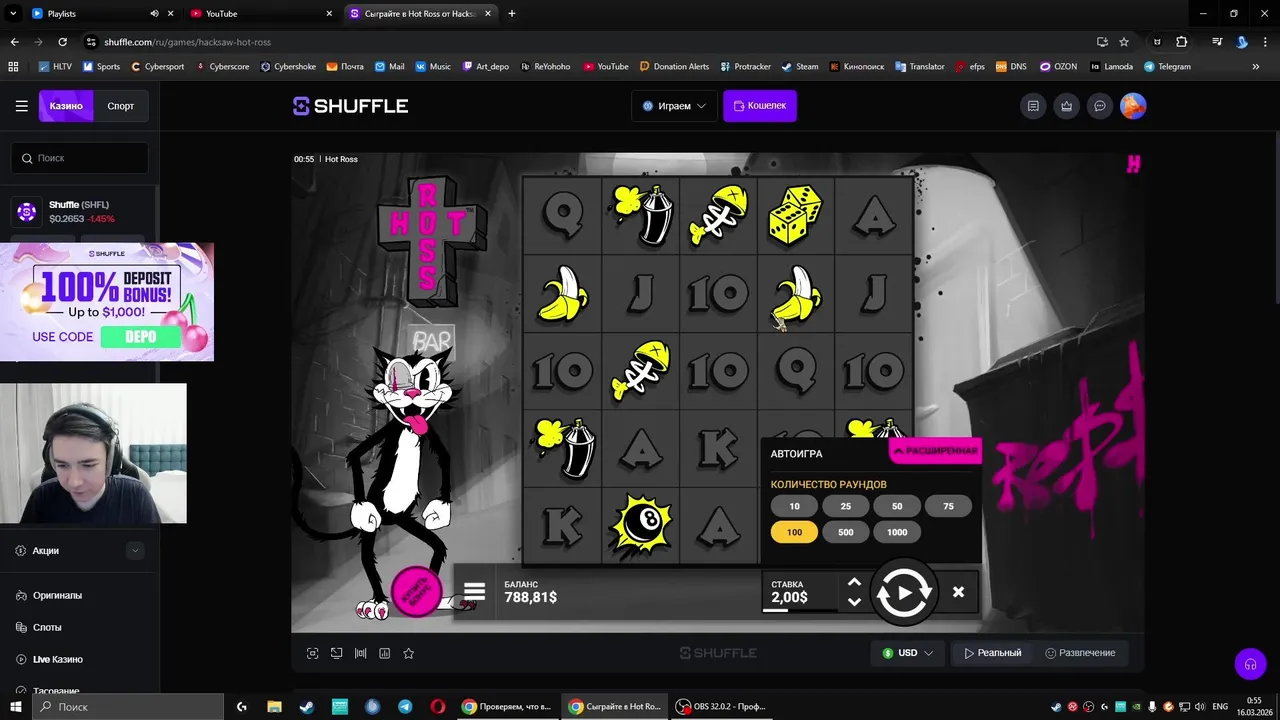Open the Windows Start menu
1280x720 pixels.
(x=16, y=707)
